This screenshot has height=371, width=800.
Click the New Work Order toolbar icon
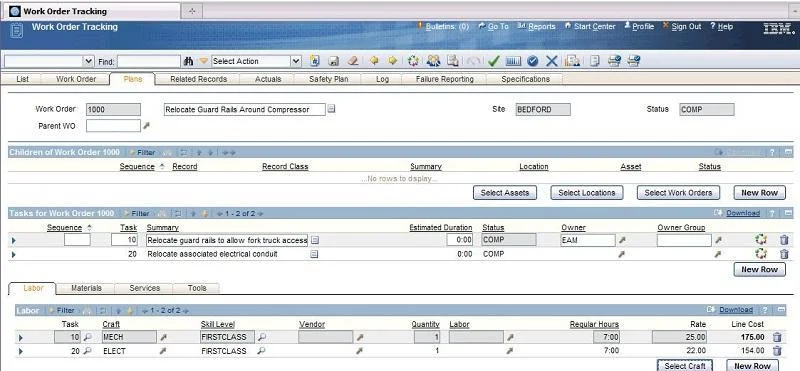pyautogui.click(x=315, y=61)
